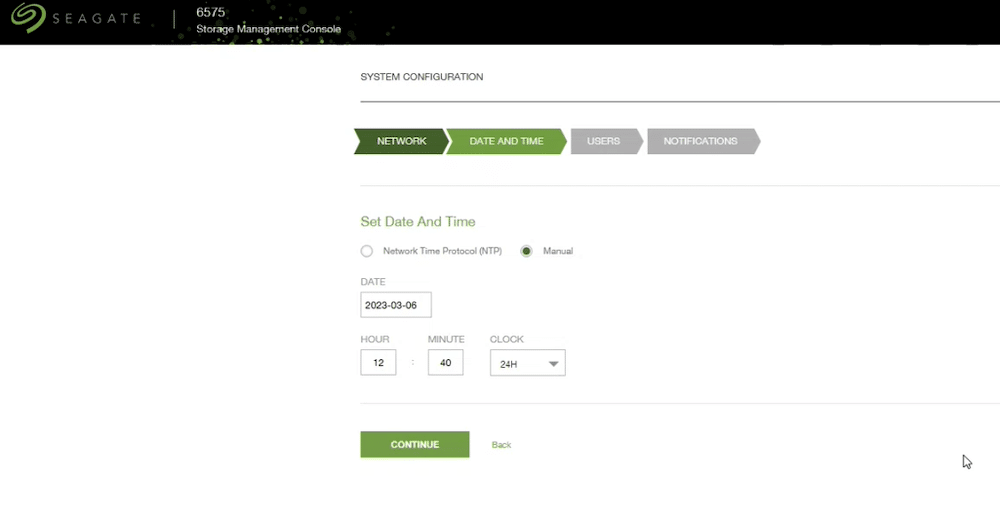Click the Set Date And Time heading

coord(418,221)
